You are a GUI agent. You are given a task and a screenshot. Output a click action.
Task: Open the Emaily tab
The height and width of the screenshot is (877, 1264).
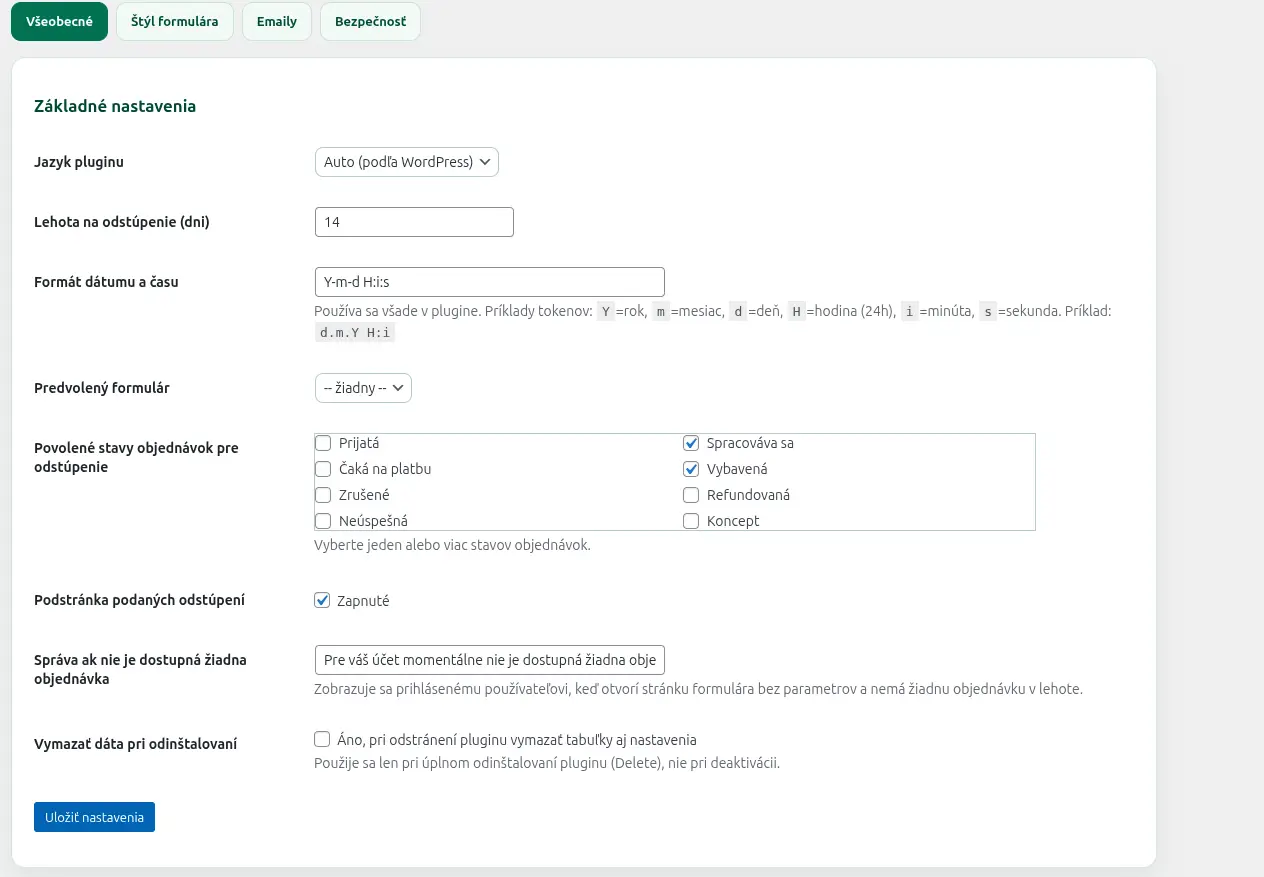click(x=277, y=21)
